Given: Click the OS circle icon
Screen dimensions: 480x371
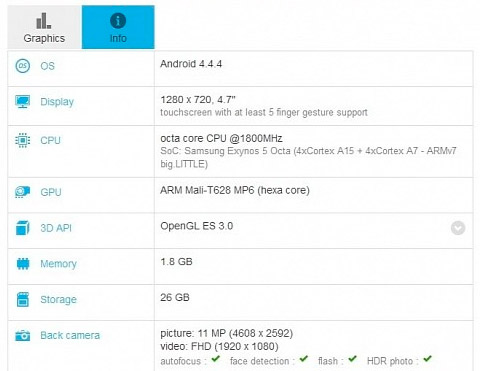Looking at the screenshot, I should [x=23, y=66].
